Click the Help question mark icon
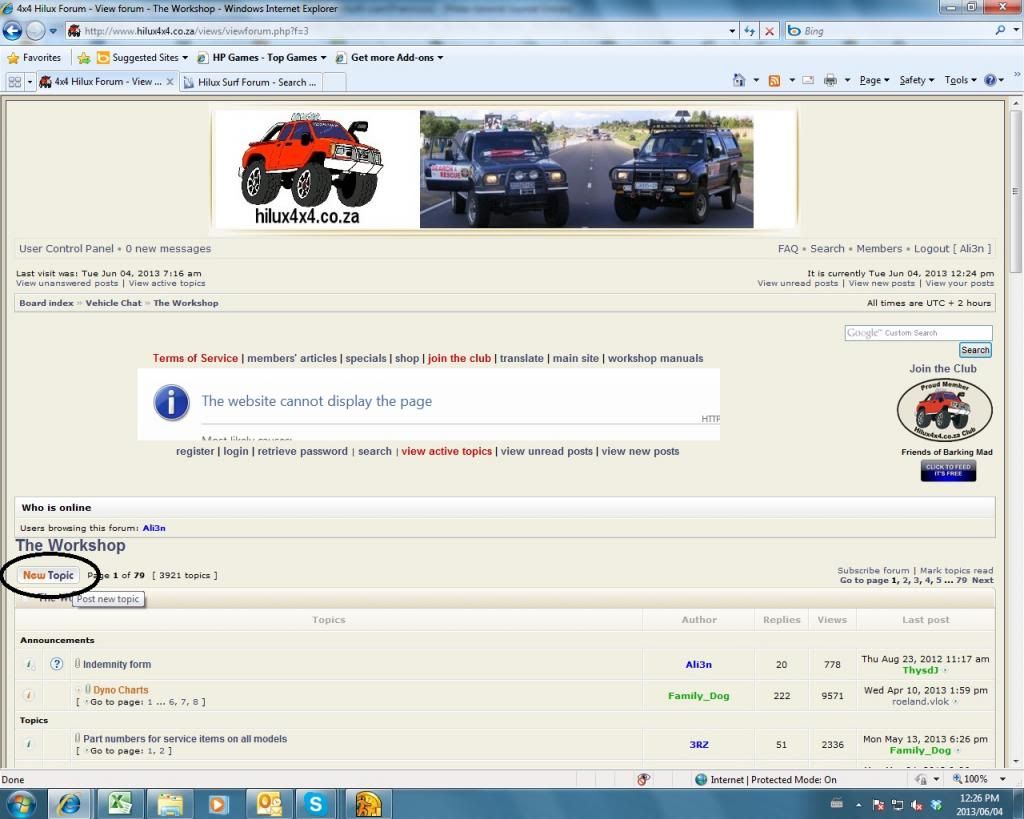Viewport: 1024px width, 819px height. [x=990, y=80]
